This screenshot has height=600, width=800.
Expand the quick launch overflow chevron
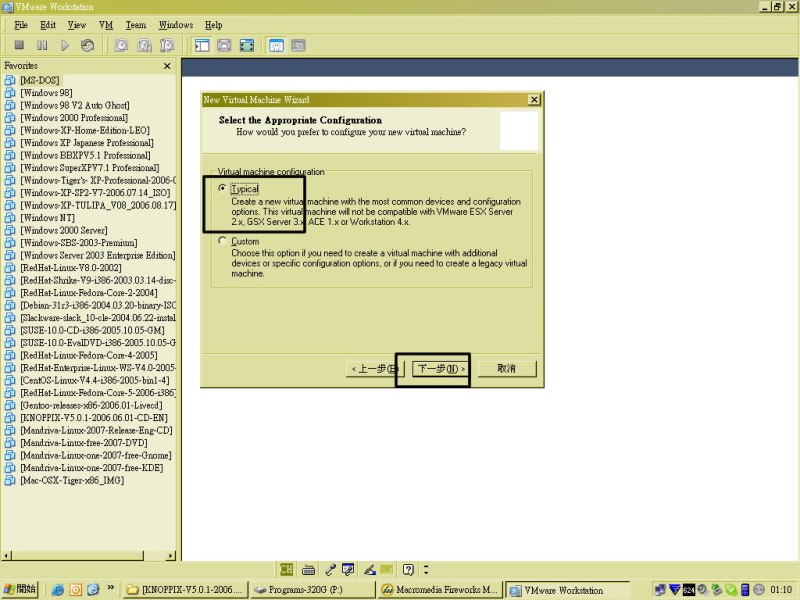click(111, 588)
